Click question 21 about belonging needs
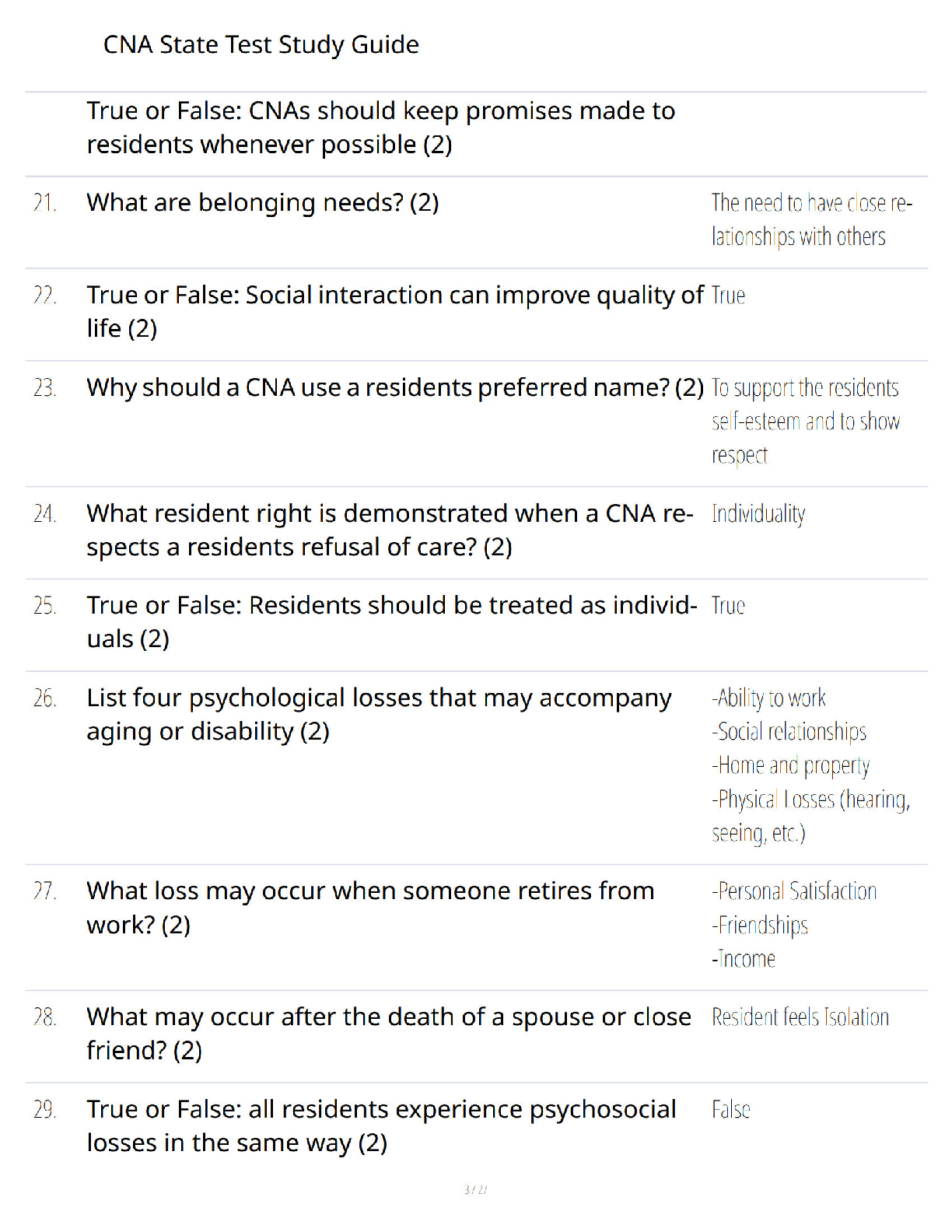Image resolution: width=952 pixels, height=1232 pixels. pyautogui.click(x=262, y=203)
